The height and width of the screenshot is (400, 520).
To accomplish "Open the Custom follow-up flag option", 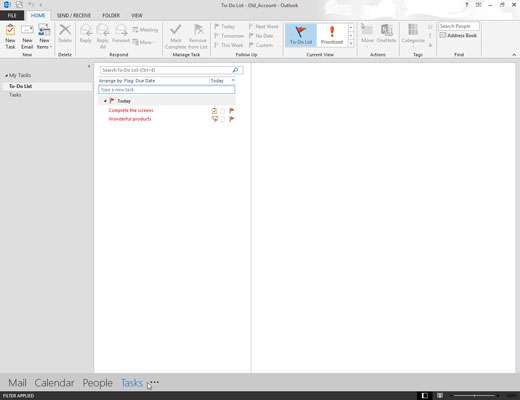I will (x=261, y=45).
